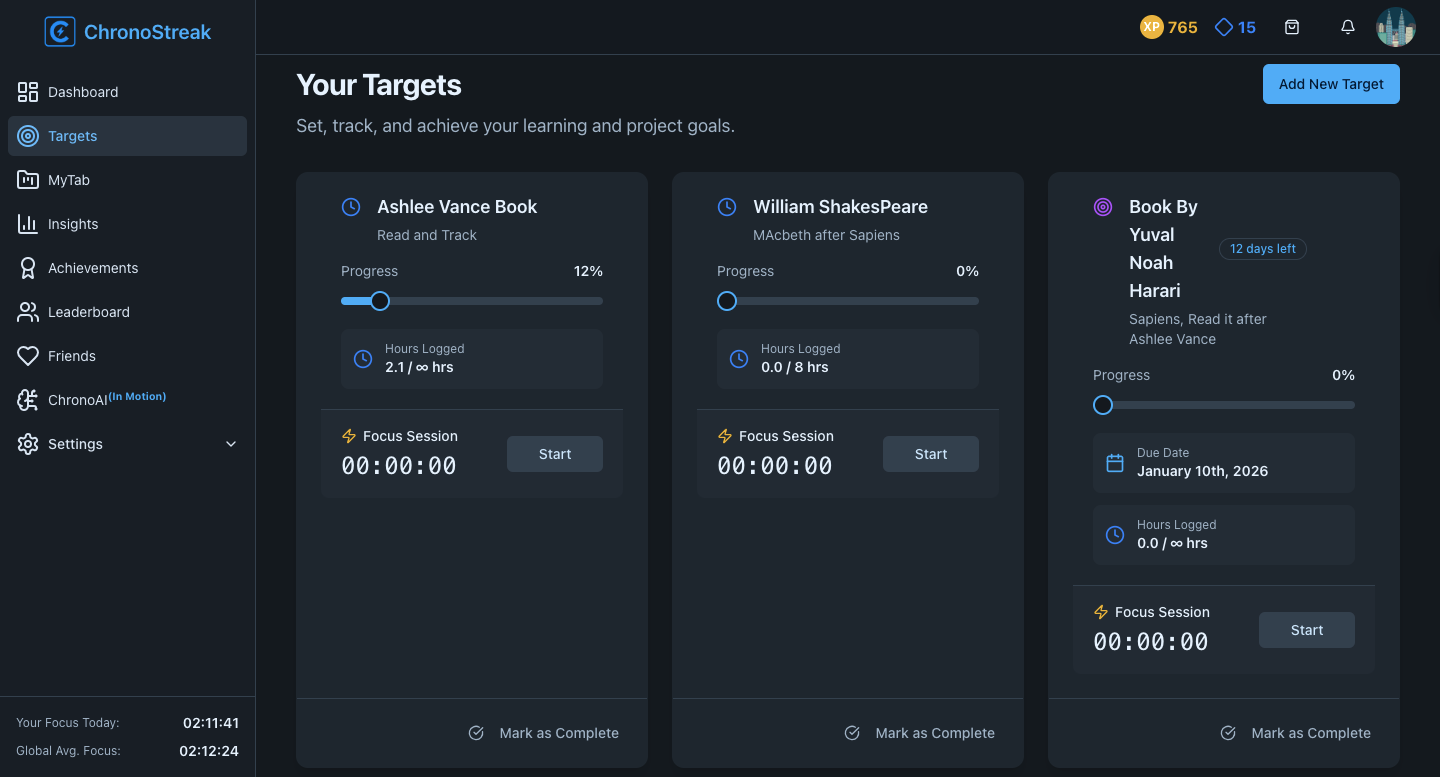Viewport: 1440px width, 777px height.
Task: Open the in-app shop bag icon
Action: (1292, 27)
